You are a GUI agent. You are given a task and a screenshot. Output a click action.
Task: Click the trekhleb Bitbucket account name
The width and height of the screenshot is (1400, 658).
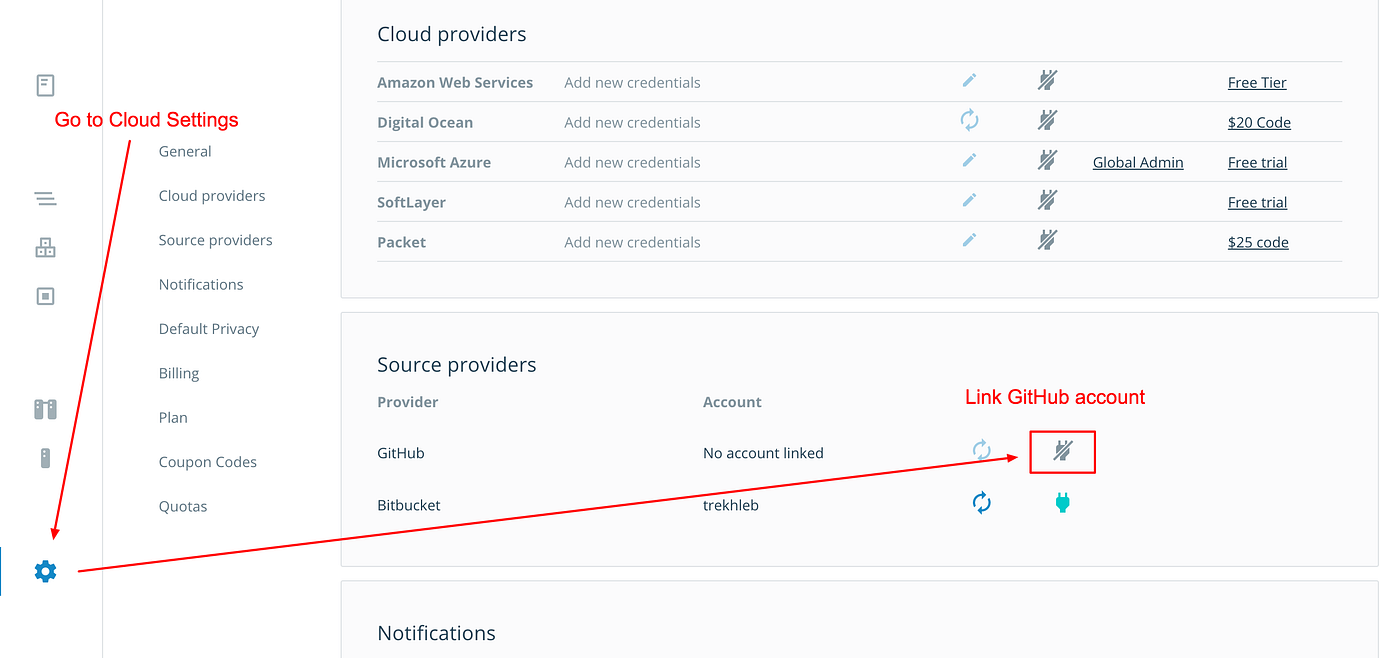pyautogui.click(x=731, y=506)
